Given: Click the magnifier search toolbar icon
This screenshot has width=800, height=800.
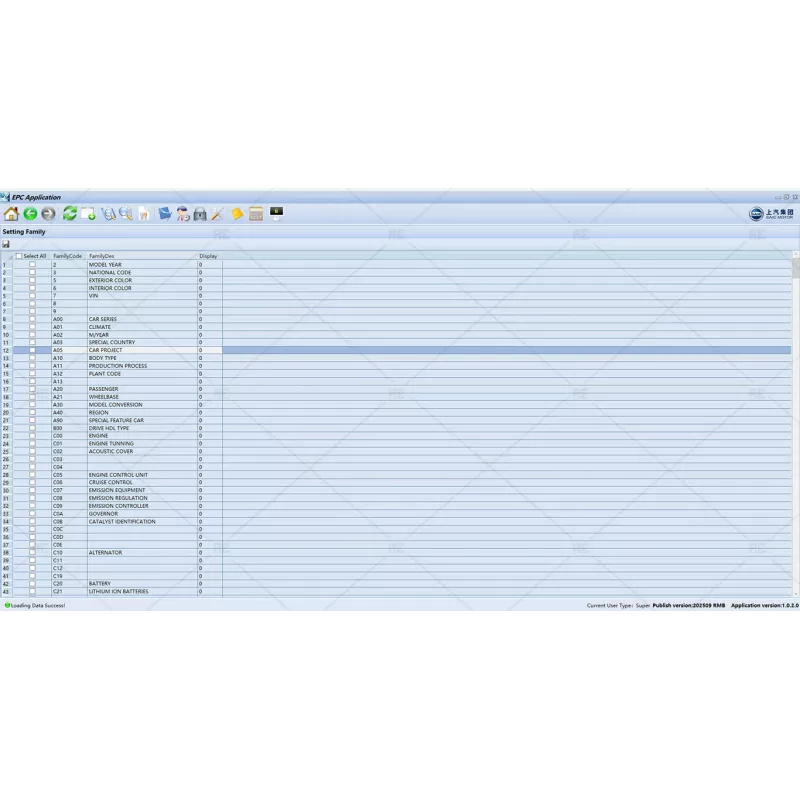Looking at the screenshot, I should tap(124, 214).
